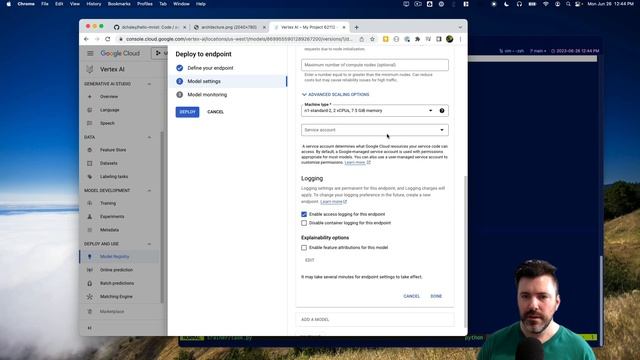The image size is (640, 360).
Task: Open macOS Spotlight search icon
Action: click(x=568, y=4)
